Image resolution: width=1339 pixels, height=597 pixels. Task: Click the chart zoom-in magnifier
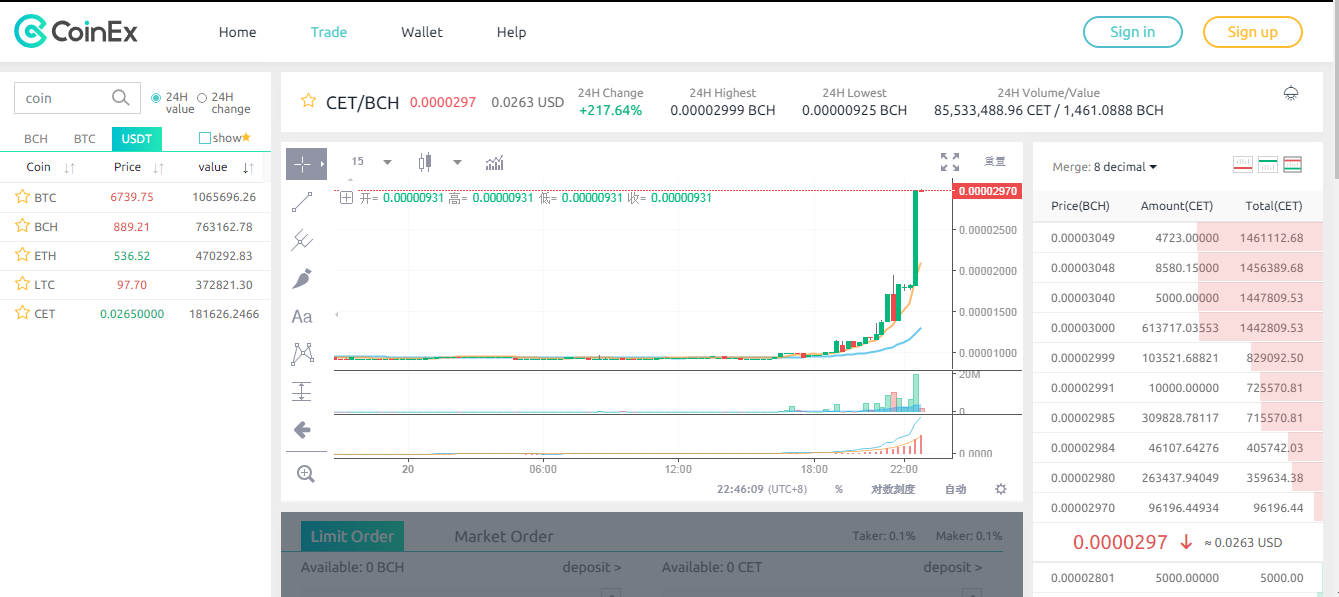pyautogui.click(x=306, y=474)
